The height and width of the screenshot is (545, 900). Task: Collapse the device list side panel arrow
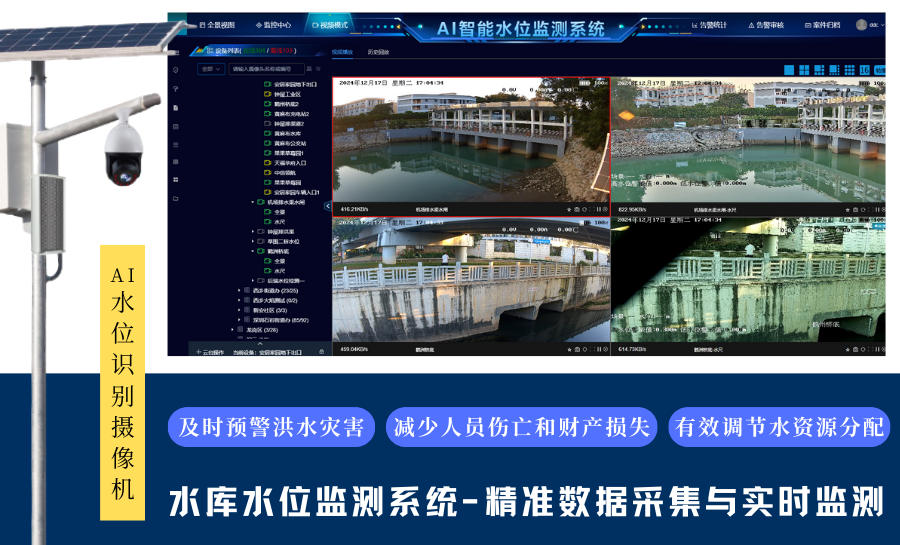click(328, 206)
